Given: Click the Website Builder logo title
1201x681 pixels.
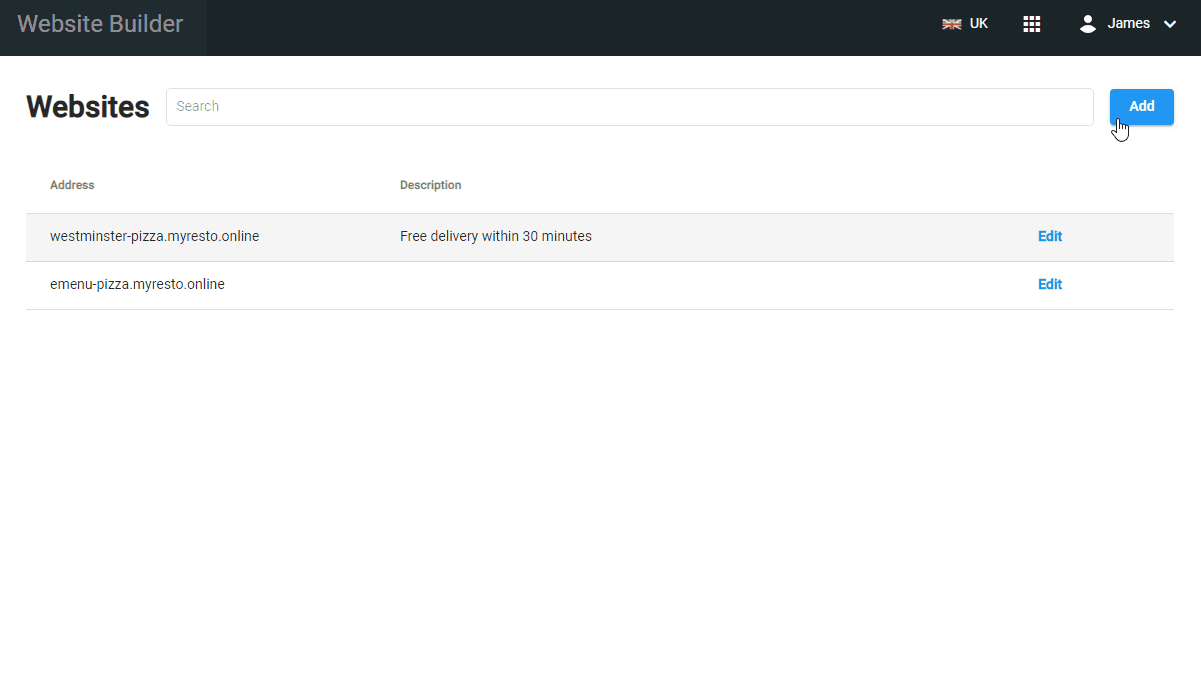Looking at the screenshot, I should 100,24.
